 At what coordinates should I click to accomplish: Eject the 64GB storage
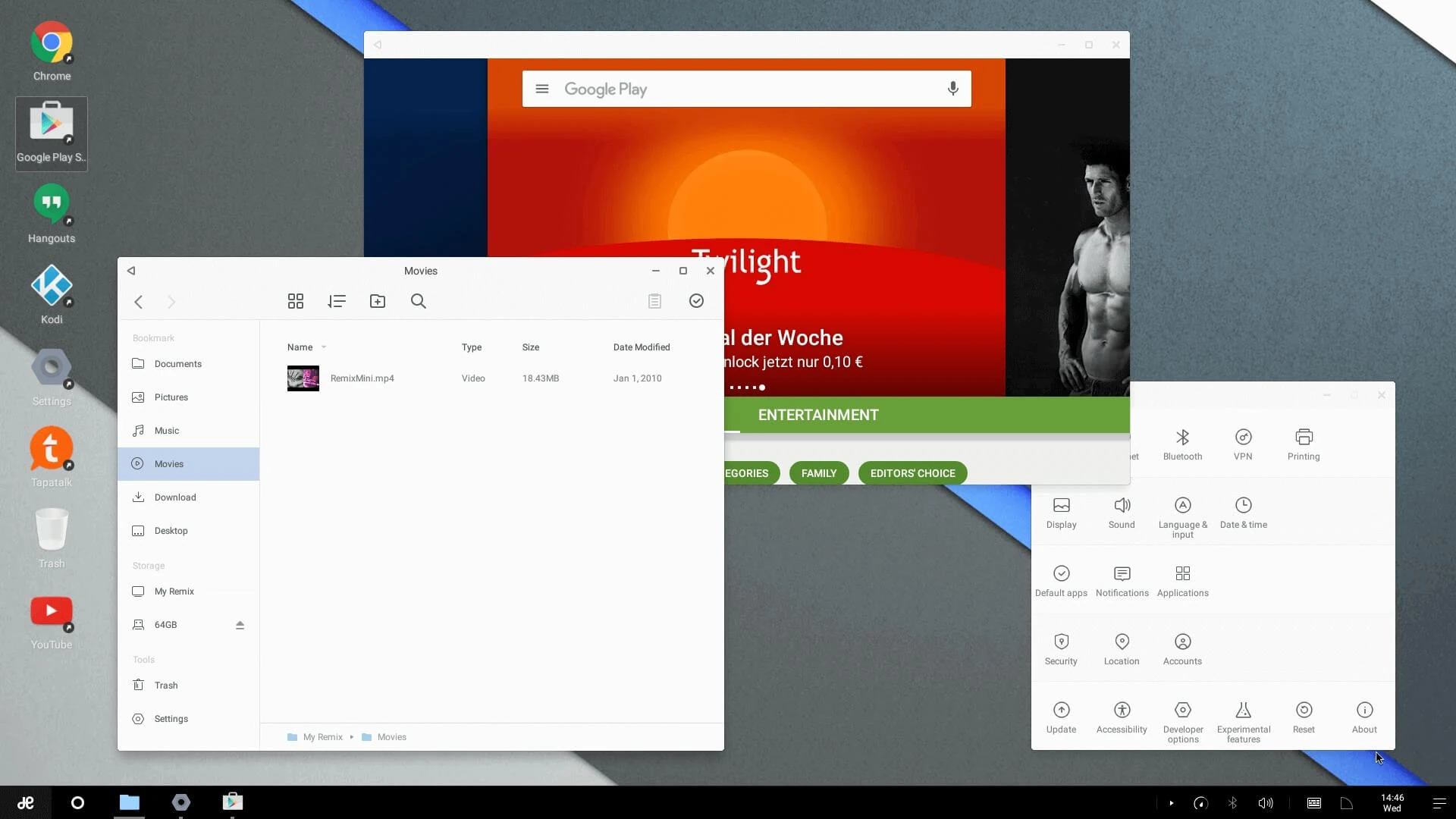pos(240,625)
